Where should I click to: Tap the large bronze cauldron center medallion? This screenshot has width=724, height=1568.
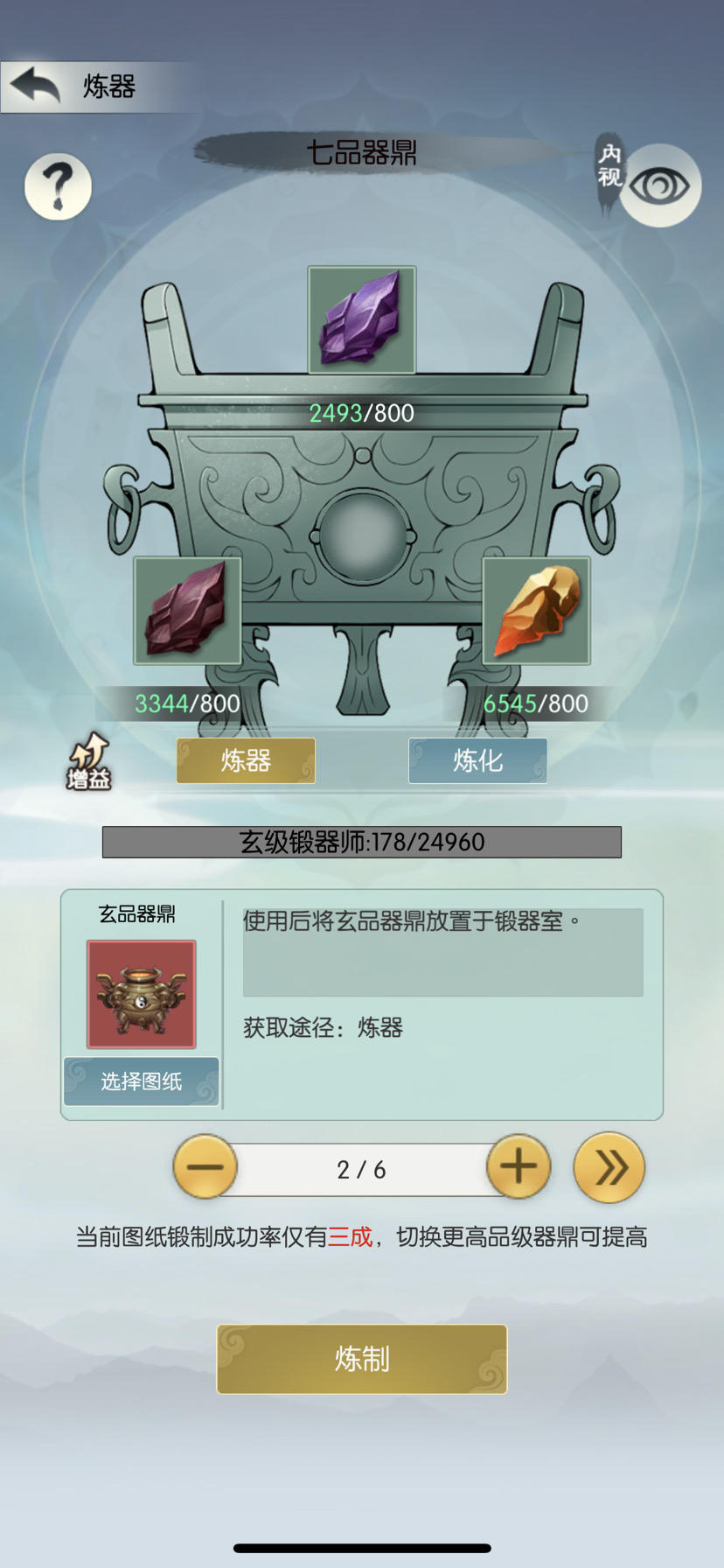pyautogui.click(x=362, y=534)
